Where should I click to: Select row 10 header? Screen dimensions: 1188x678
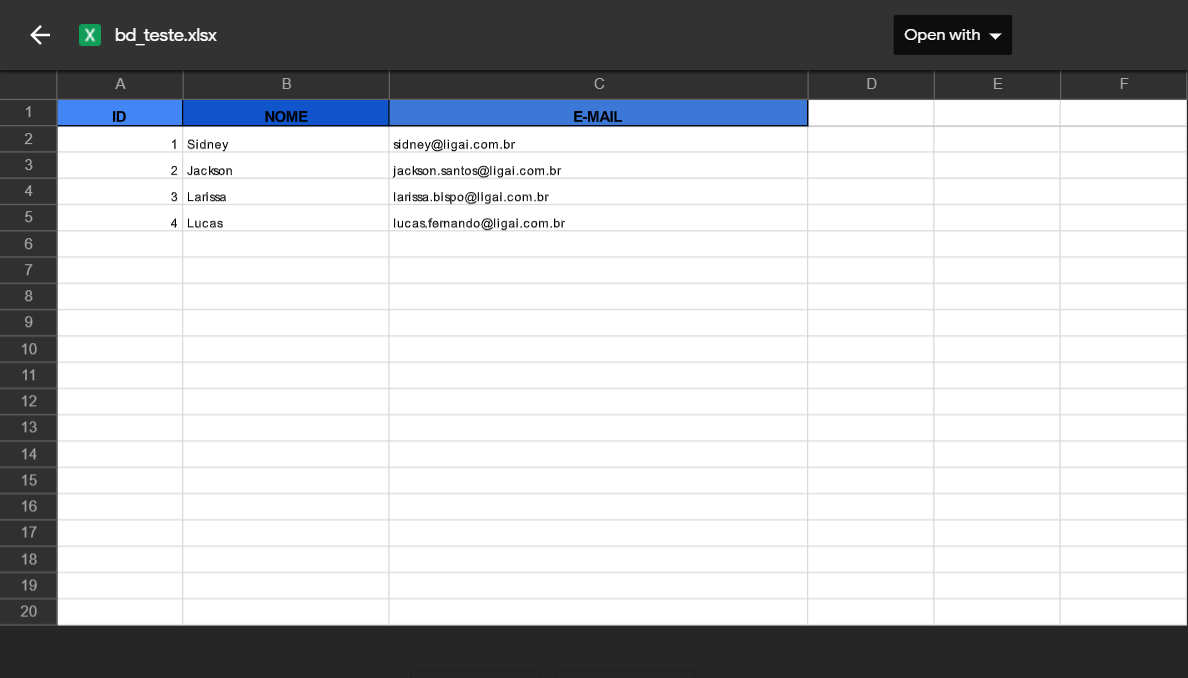28,349
